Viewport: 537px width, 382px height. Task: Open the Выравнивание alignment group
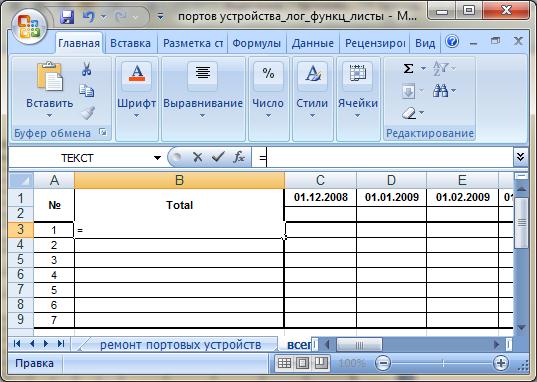coord(203,99)
